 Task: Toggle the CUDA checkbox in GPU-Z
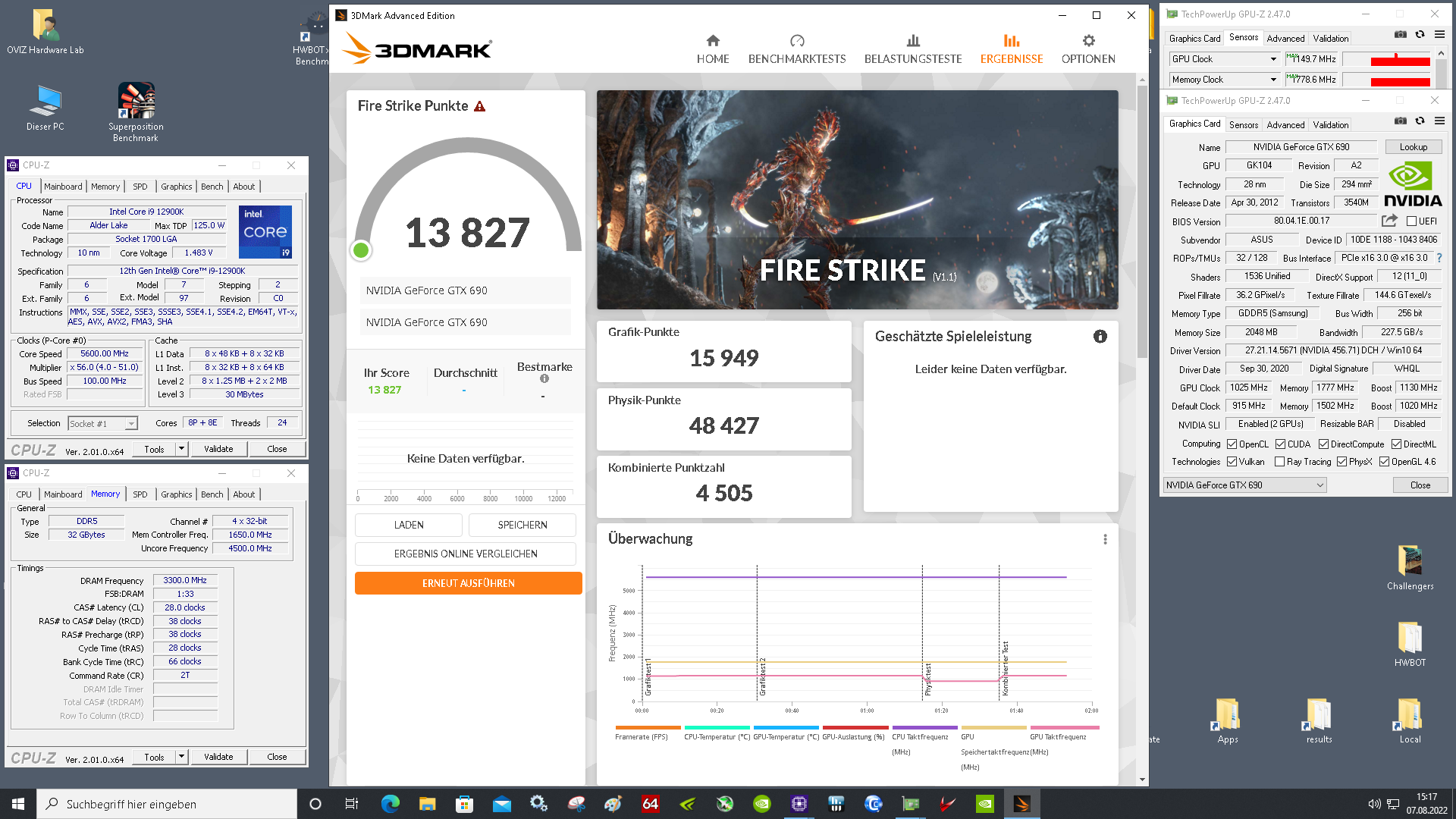point(1280,444)
